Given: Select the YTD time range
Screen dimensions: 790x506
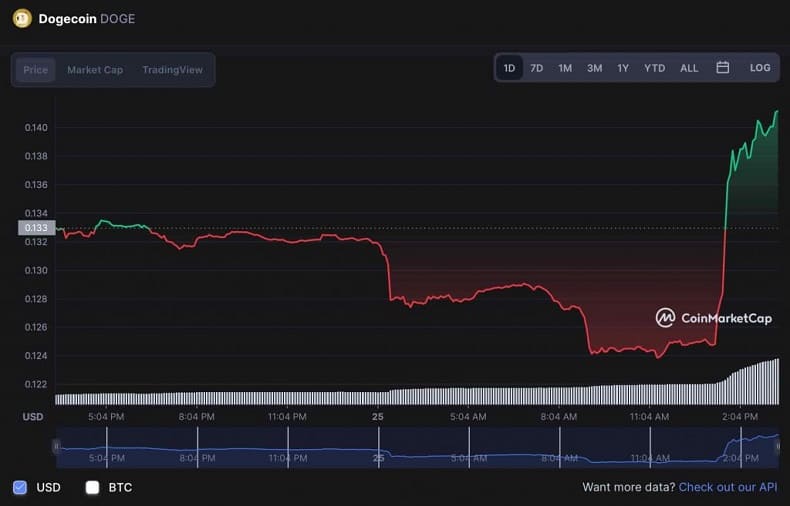Looking at the screenshot, I should (x=654, y=68).
